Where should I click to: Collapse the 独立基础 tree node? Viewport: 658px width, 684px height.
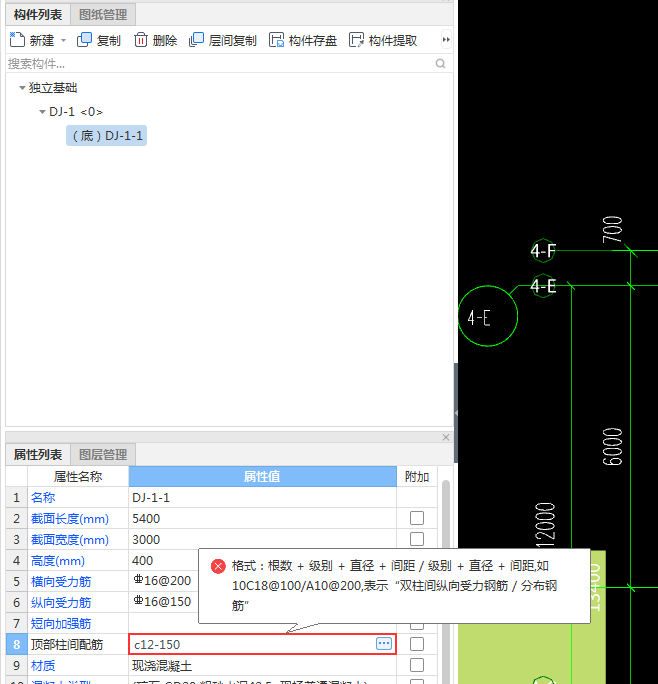22,88
